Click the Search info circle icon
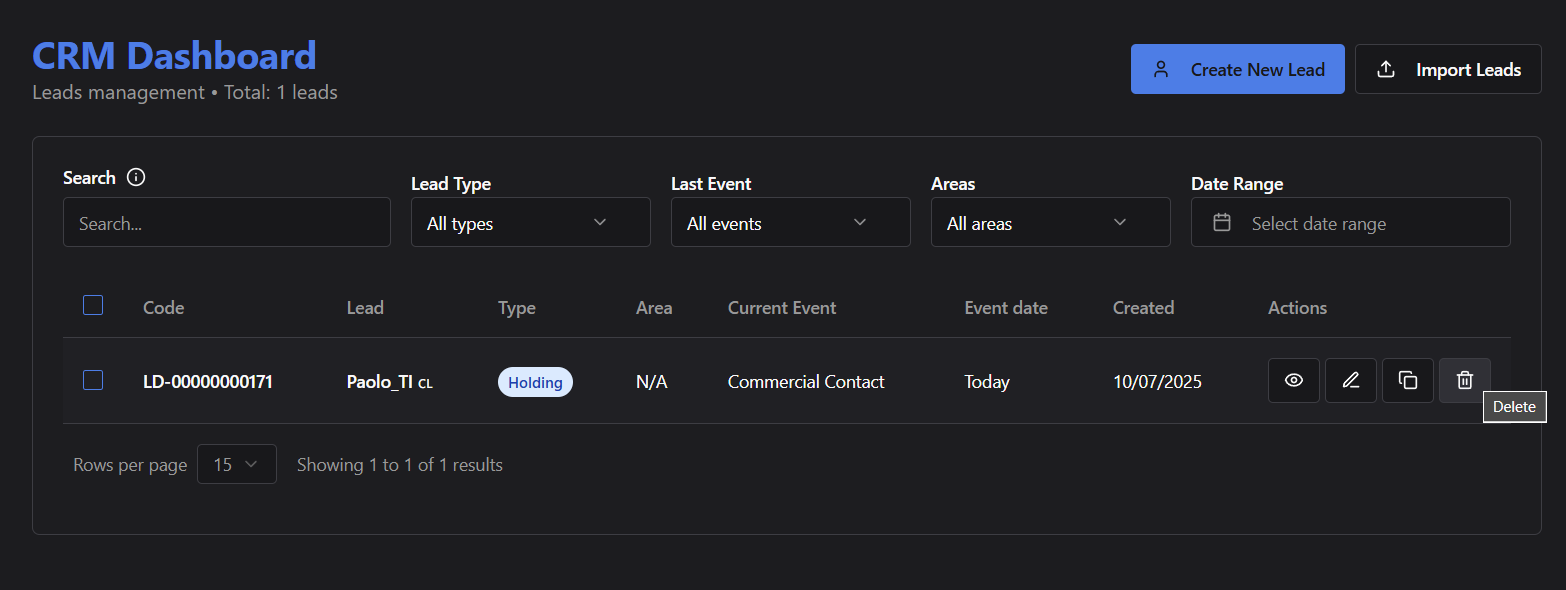 137,178
